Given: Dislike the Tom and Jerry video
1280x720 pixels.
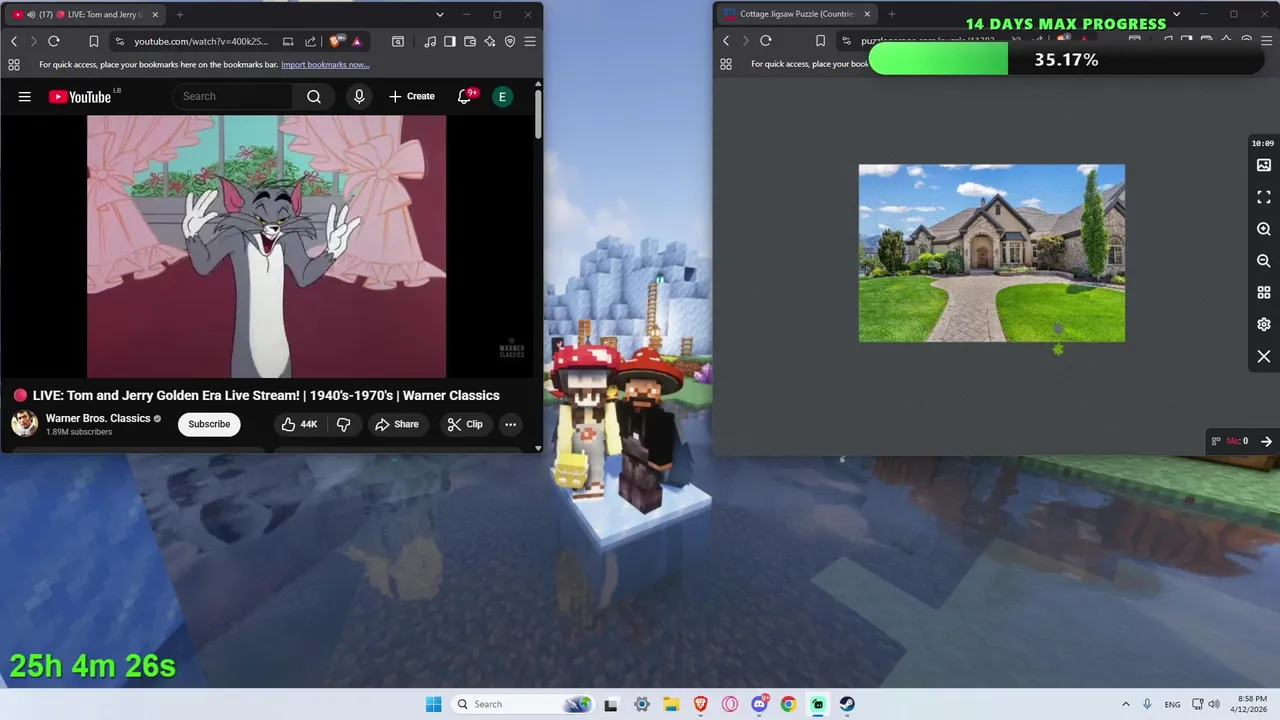Looking at the screenshot, I should pyautogui.click(x=343, y=424).
